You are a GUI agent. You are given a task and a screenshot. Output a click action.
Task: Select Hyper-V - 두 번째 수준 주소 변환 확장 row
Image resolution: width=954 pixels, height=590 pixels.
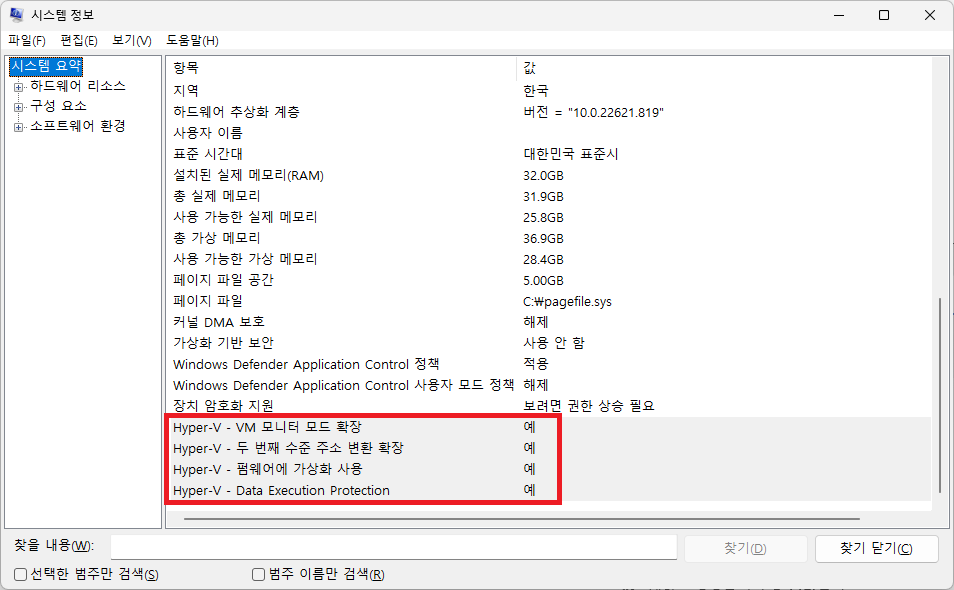click(x=548, y=448)
